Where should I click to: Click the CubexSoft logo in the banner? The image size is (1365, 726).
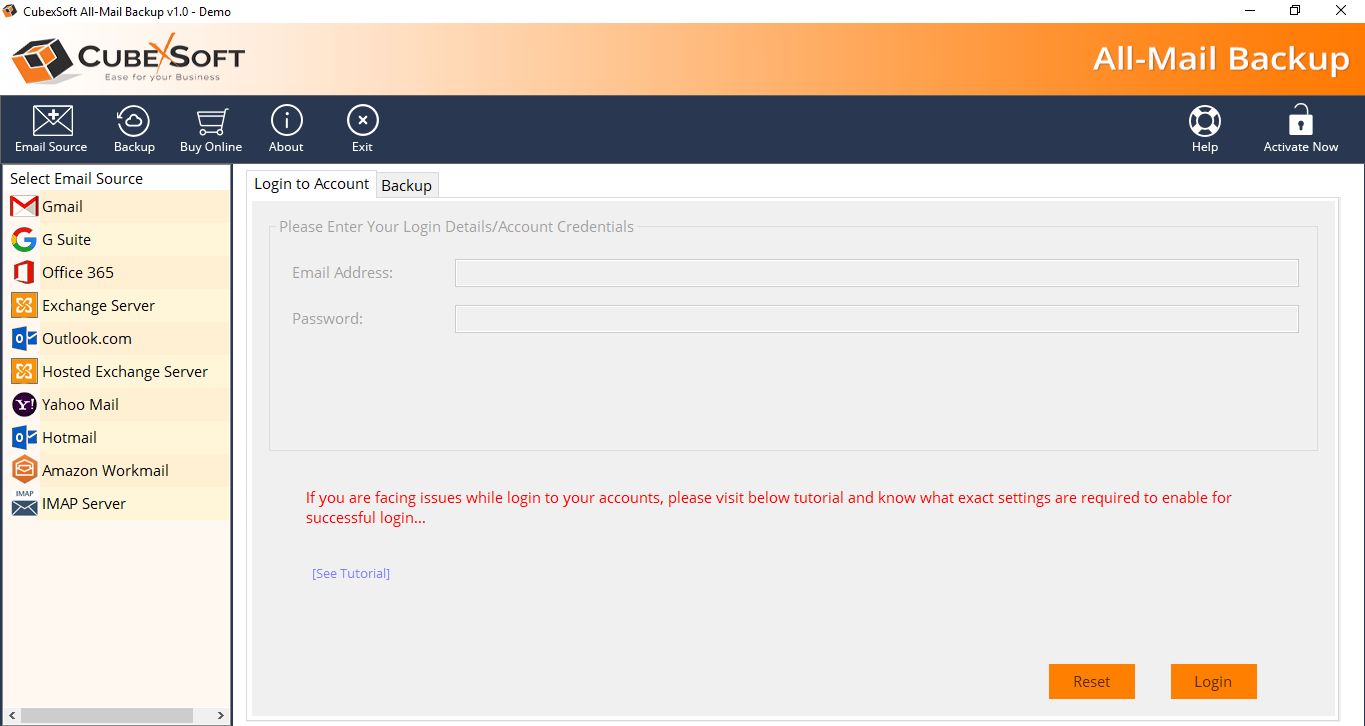click(128, 58)
